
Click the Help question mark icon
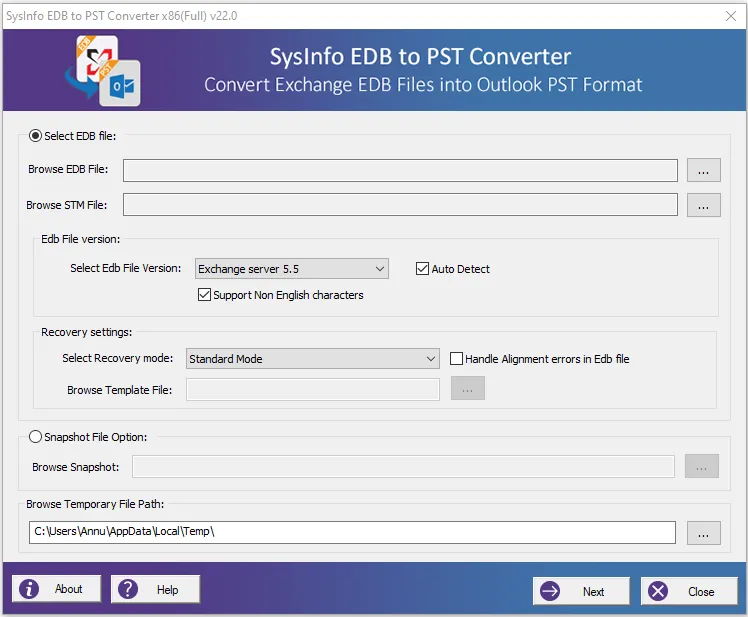pyautogui.click(x=128, y=589)
